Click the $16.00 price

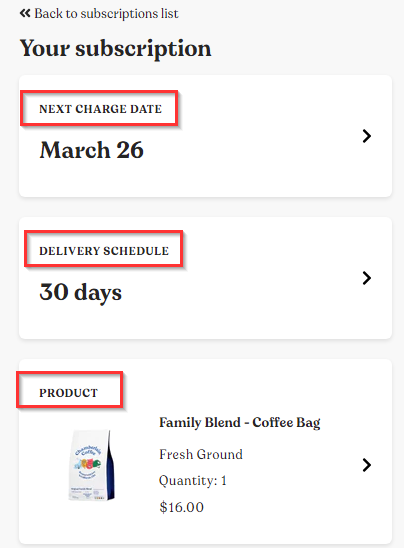coord(181,507)
